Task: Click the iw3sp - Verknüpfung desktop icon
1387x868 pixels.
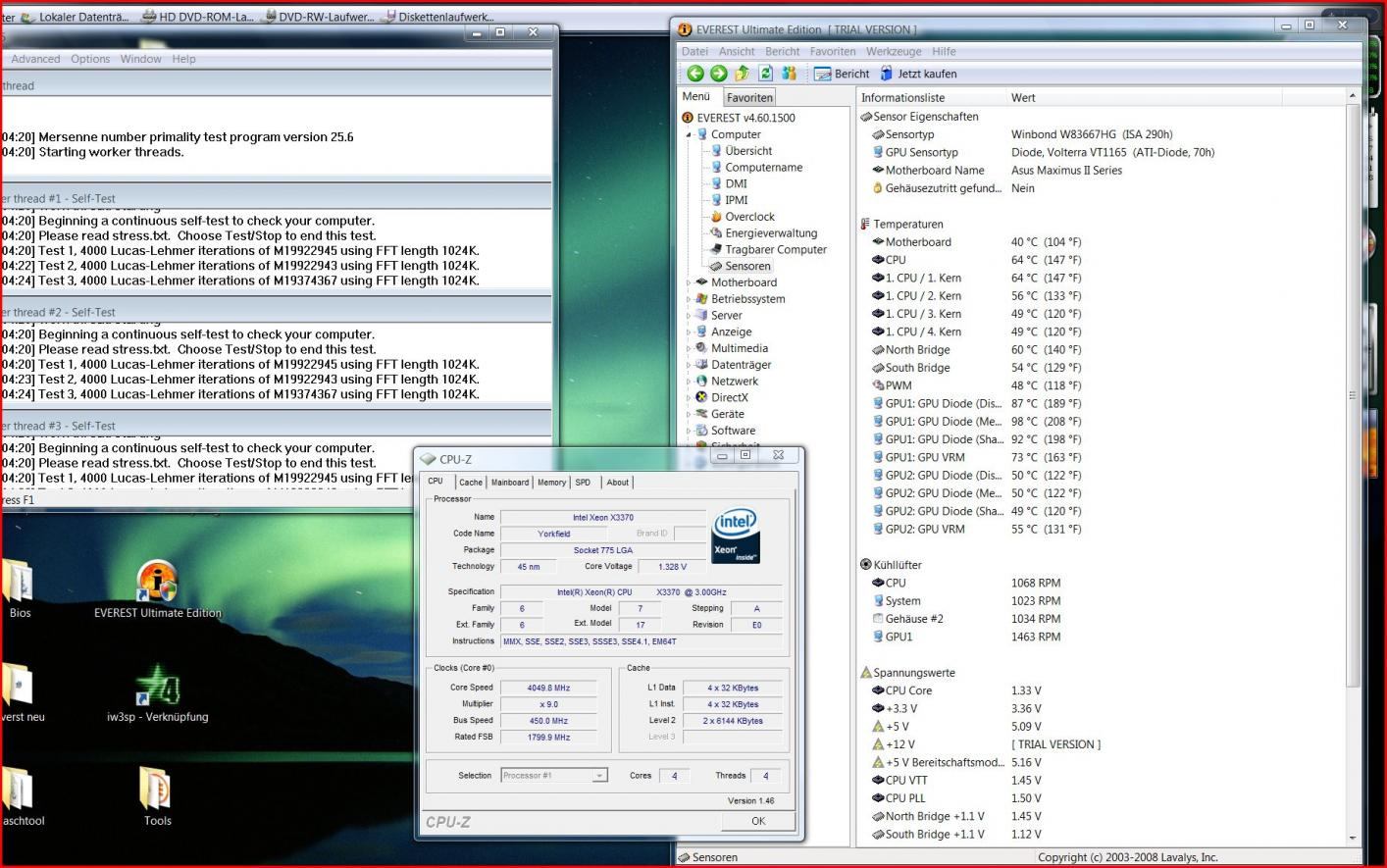Action: pos(157,692)
